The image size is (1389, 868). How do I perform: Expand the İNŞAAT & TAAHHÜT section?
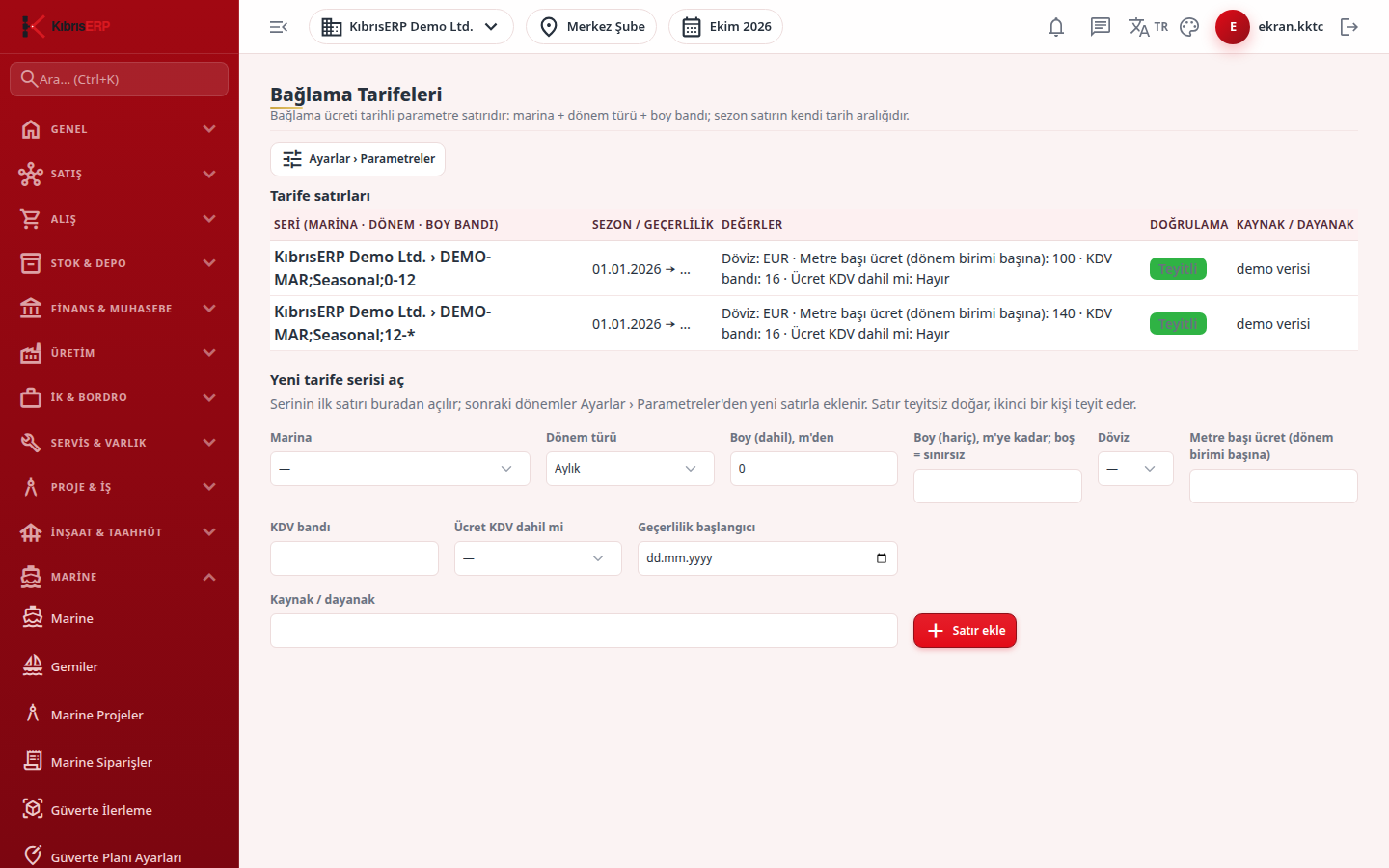120,532
